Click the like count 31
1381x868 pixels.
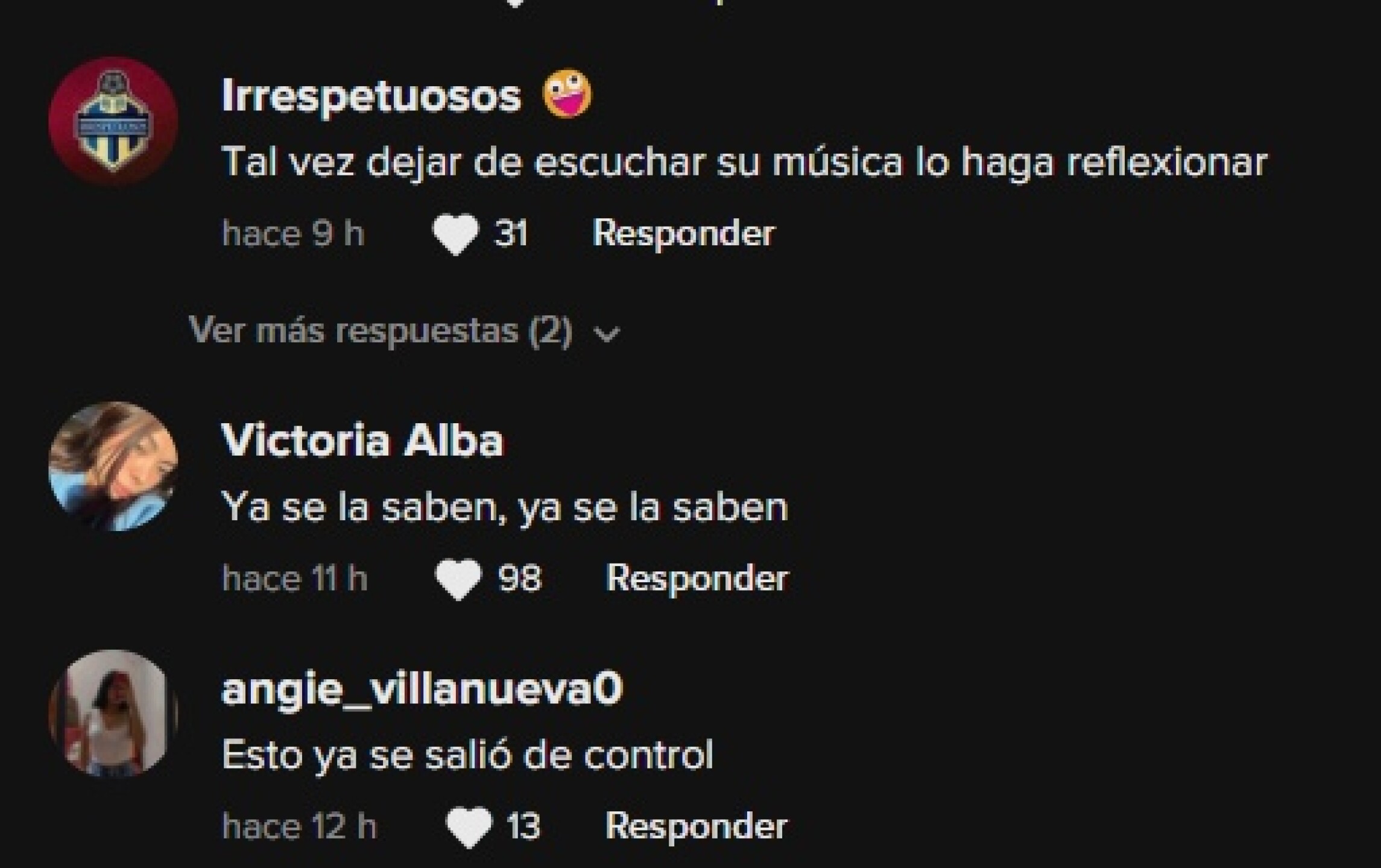click(x=511, y=234)
